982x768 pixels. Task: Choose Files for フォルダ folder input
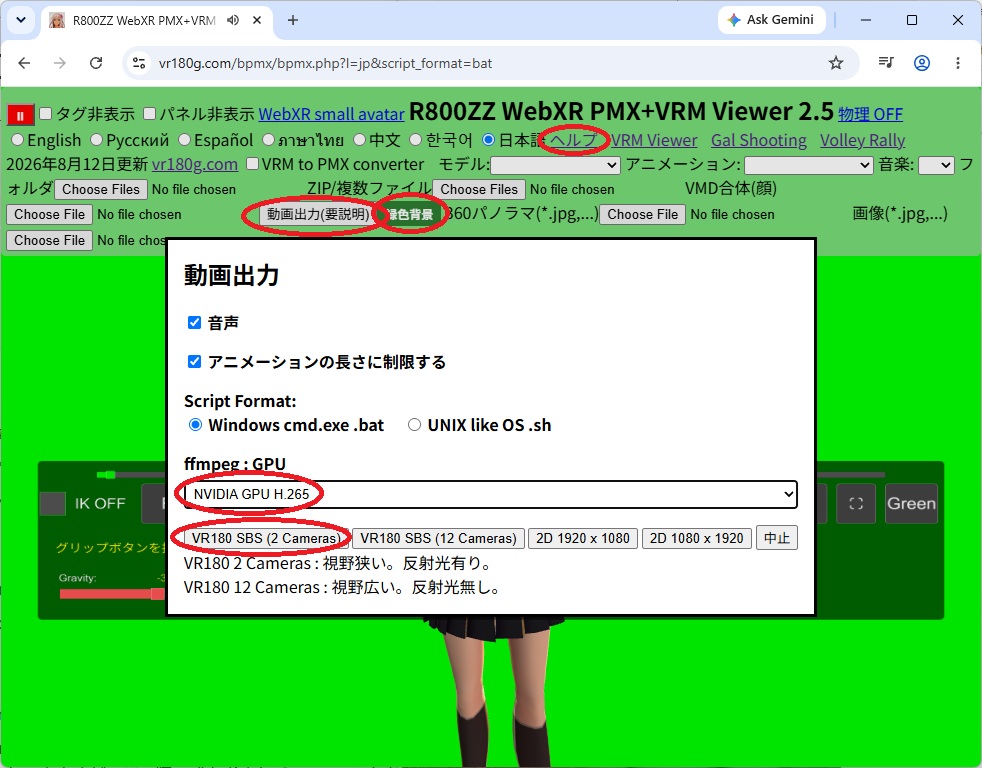coord(101,189)
